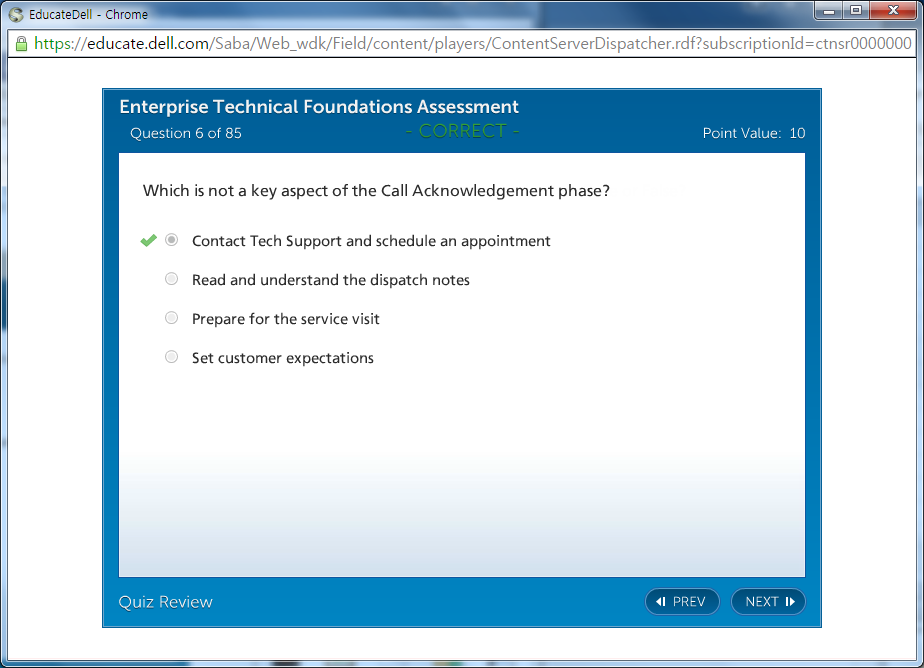This screenshot has height=668, width=924.
Task: Minimize the EducateDell Chrome window
Action: [830, 11]
